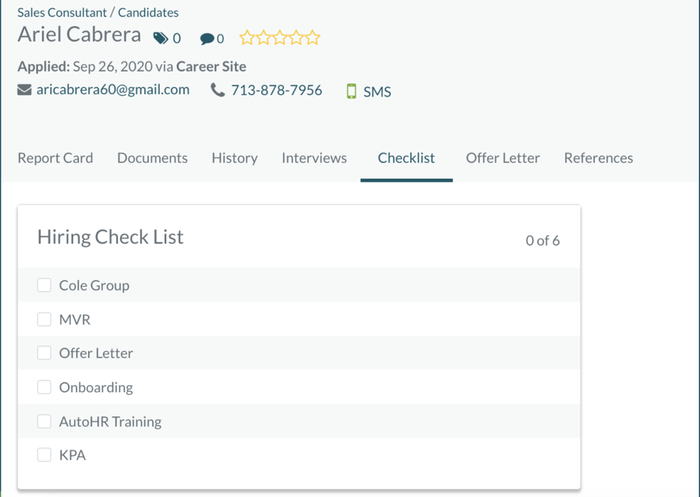
Task: Click the phone handset icon
Action: tap(218, 90)
